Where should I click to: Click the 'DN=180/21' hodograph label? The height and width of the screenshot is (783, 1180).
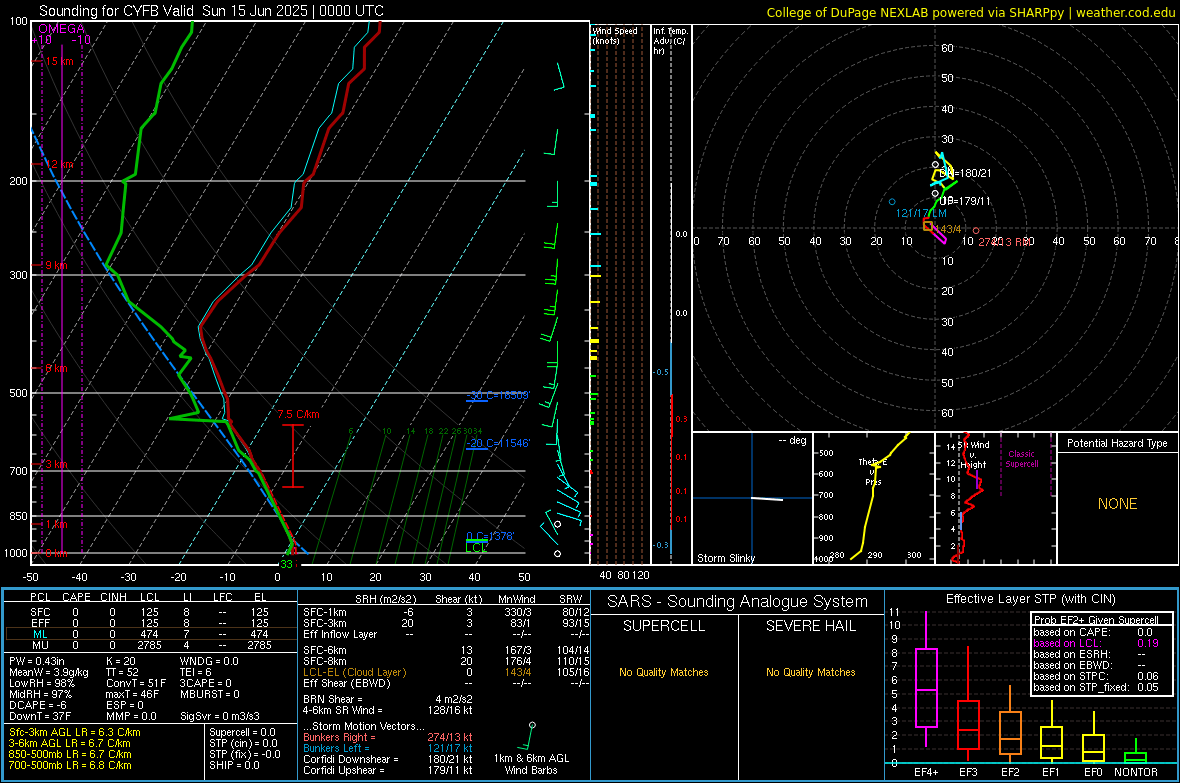(966, 173)
